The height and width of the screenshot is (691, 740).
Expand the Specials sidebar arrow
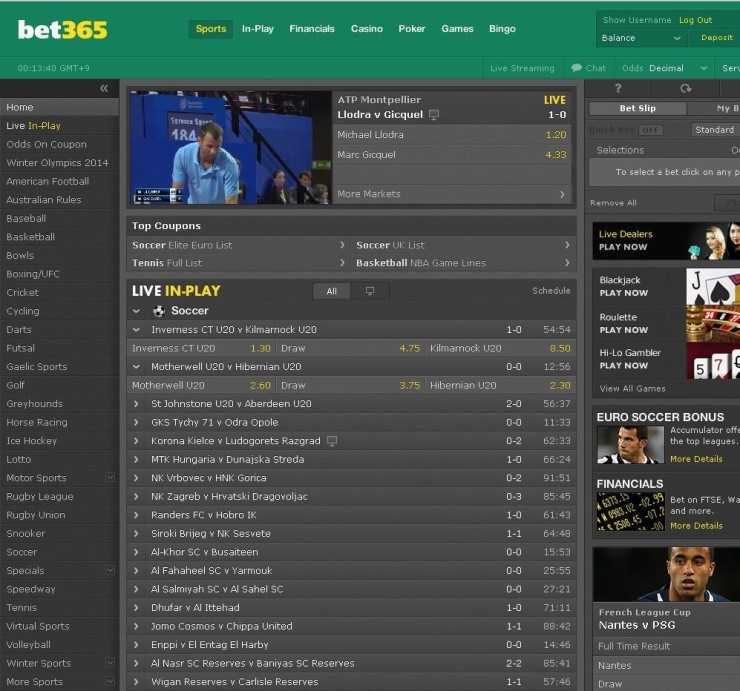(x=109, y=570)
